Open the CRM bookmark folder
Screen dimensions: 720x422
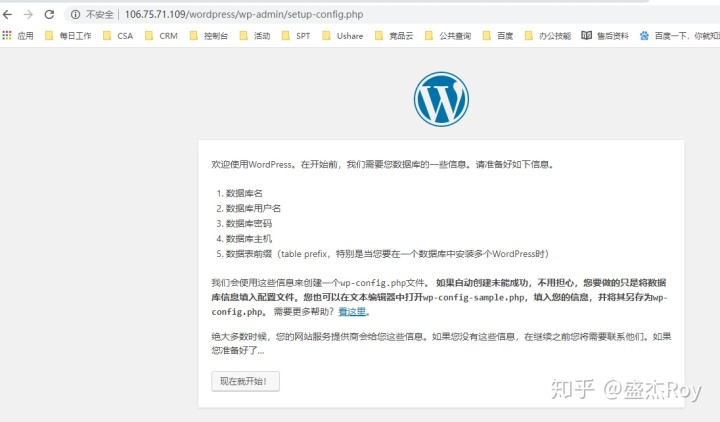tap(161, 36)
